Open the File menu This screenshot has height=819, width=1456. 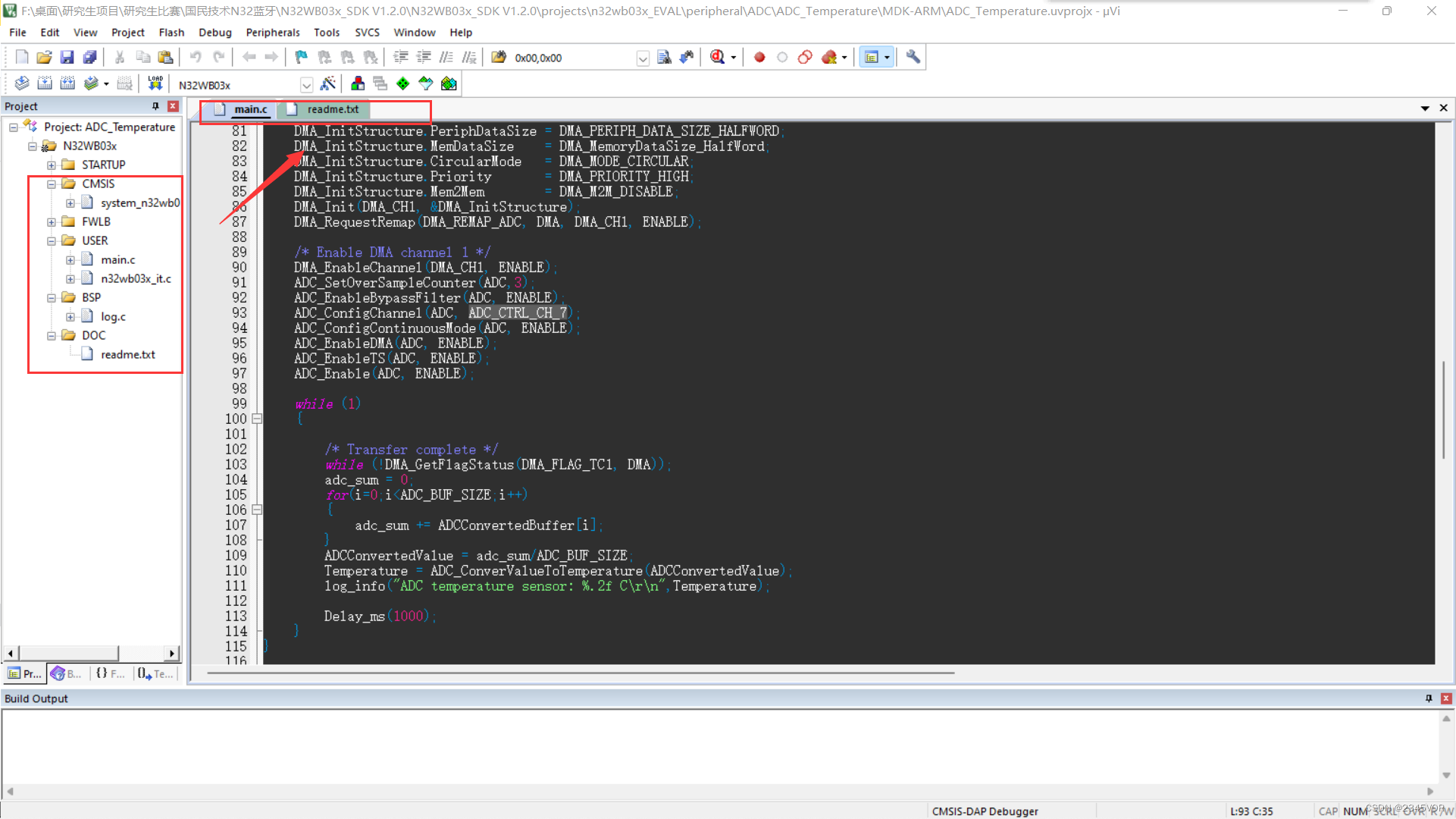coord(17,33)
